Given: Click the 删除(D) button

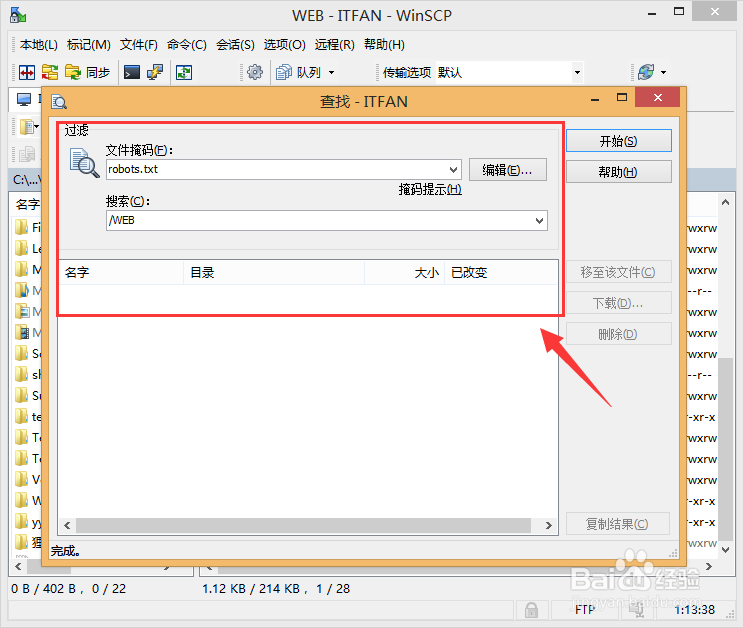Looking at the screenshot, I should (x=619, y=334).
